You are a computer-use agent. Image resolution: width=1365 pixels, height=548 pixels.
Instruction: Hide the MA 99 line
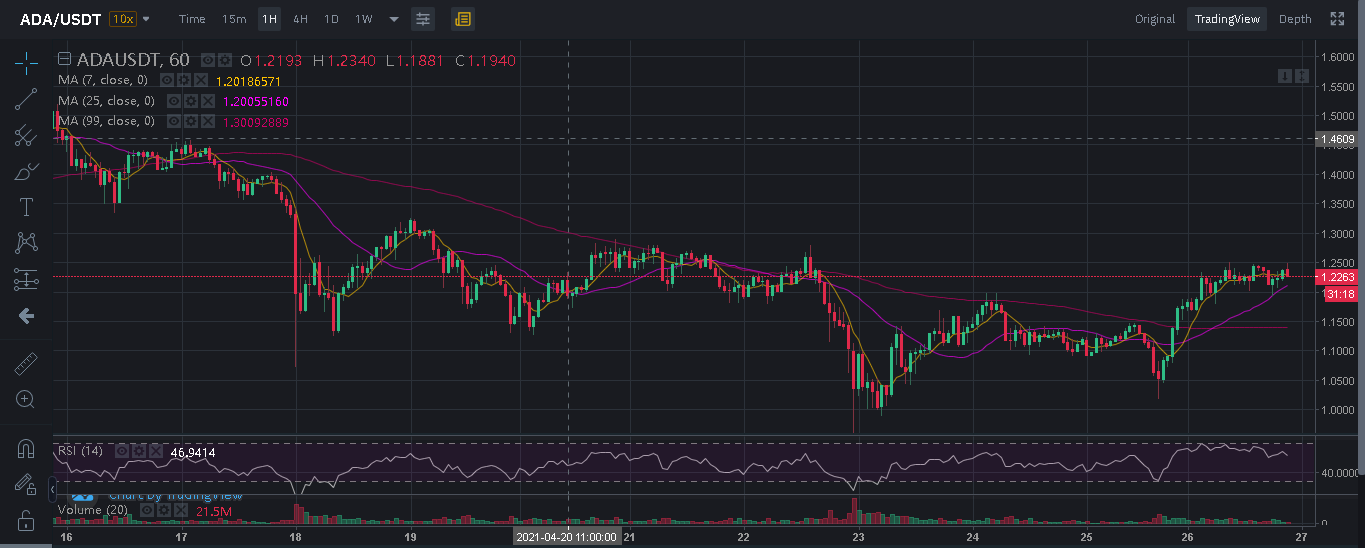tap(174, 121)
